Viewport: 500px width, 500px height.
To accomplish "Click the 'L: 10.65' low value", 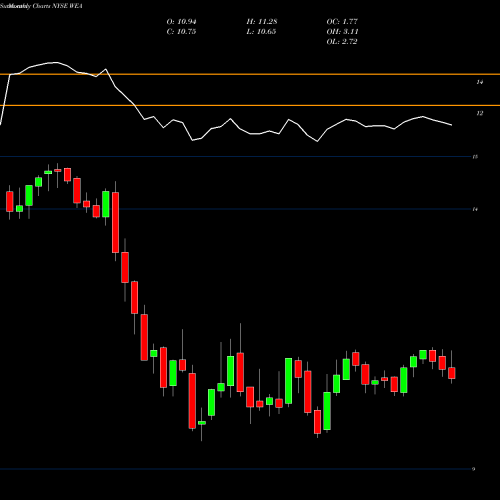I will coord(261,32).
